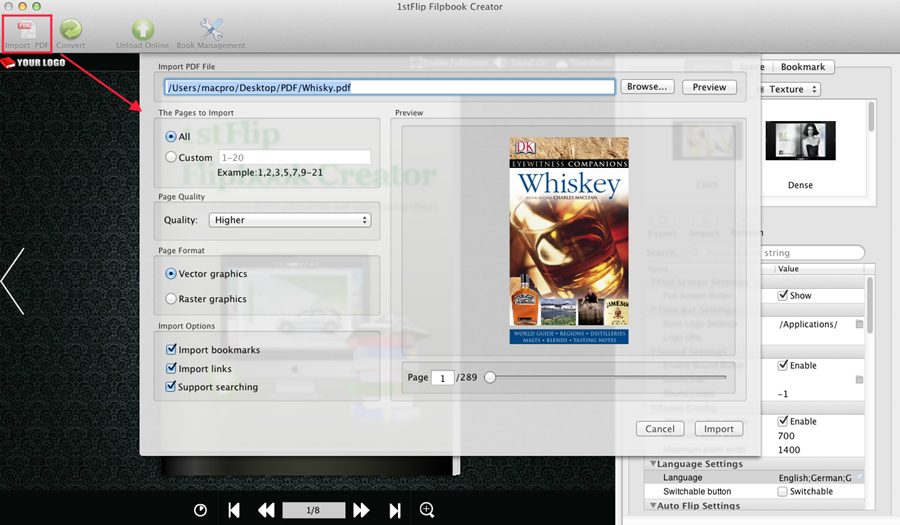Collapse Auto Flip Settings section
Image resolution: width=900 pixels, height=525 pixels.
[x=653, y=505]
